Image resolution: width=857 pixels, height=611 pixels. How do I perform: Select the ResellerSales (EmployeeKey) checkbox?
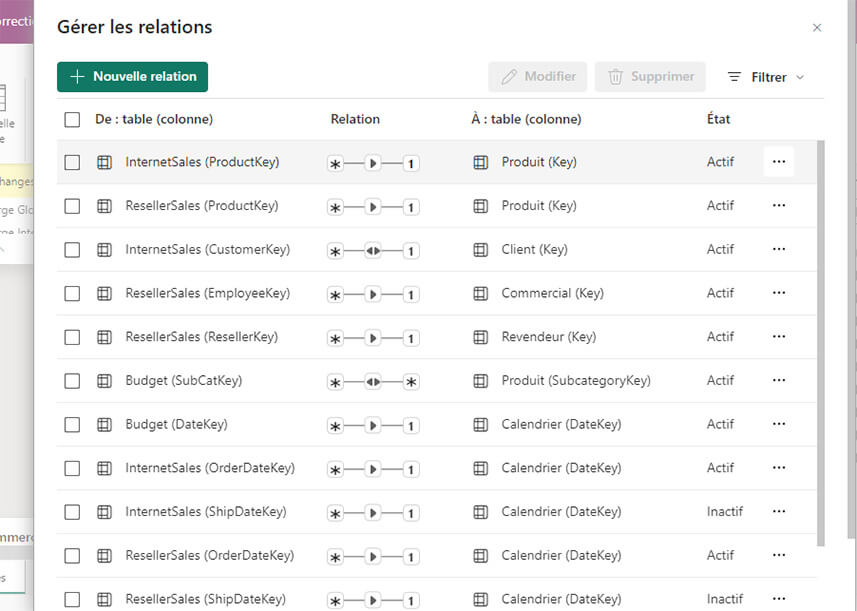pos(72,293)
